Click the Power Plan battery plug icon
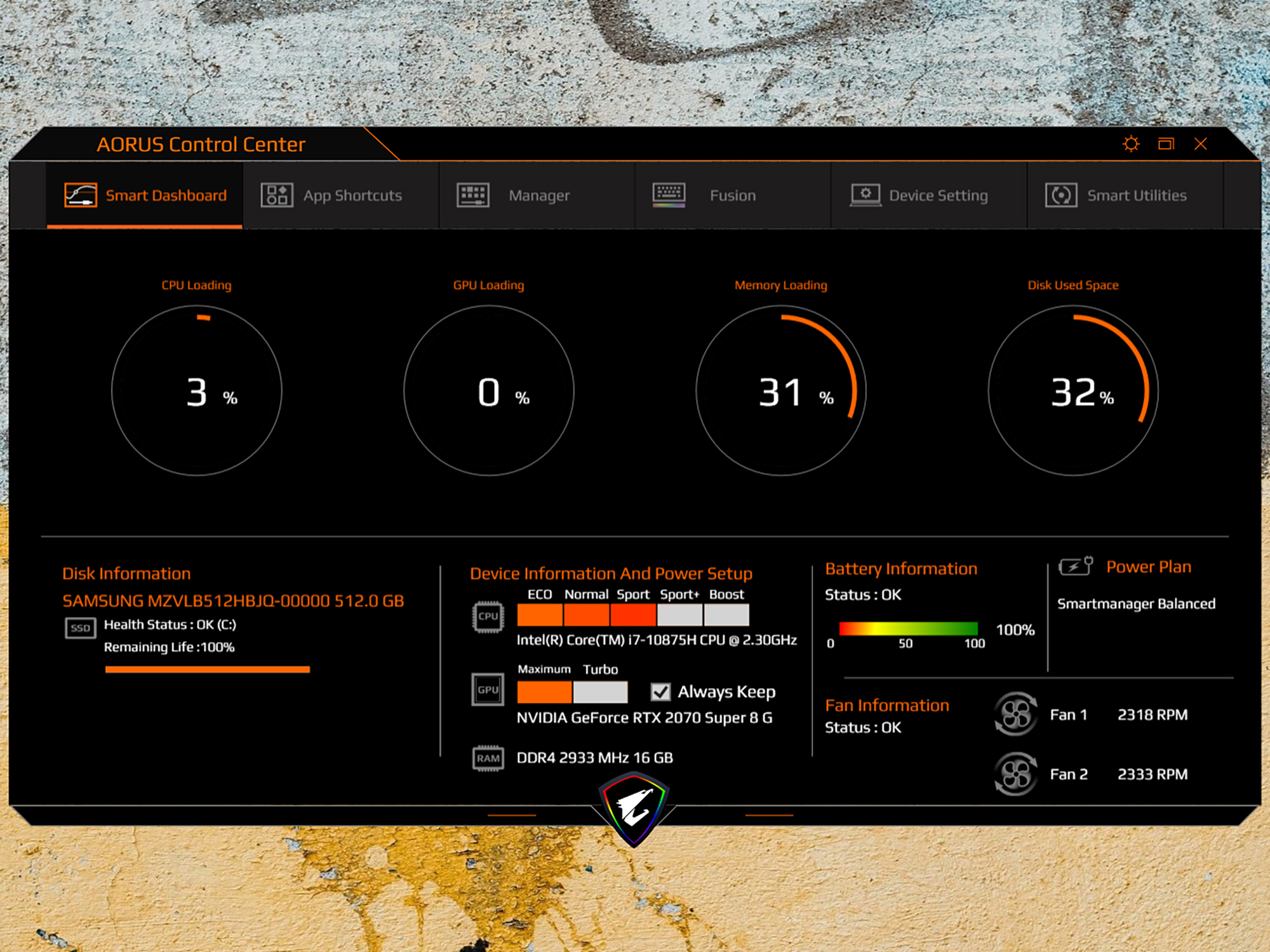 [x=1075, y=565]
